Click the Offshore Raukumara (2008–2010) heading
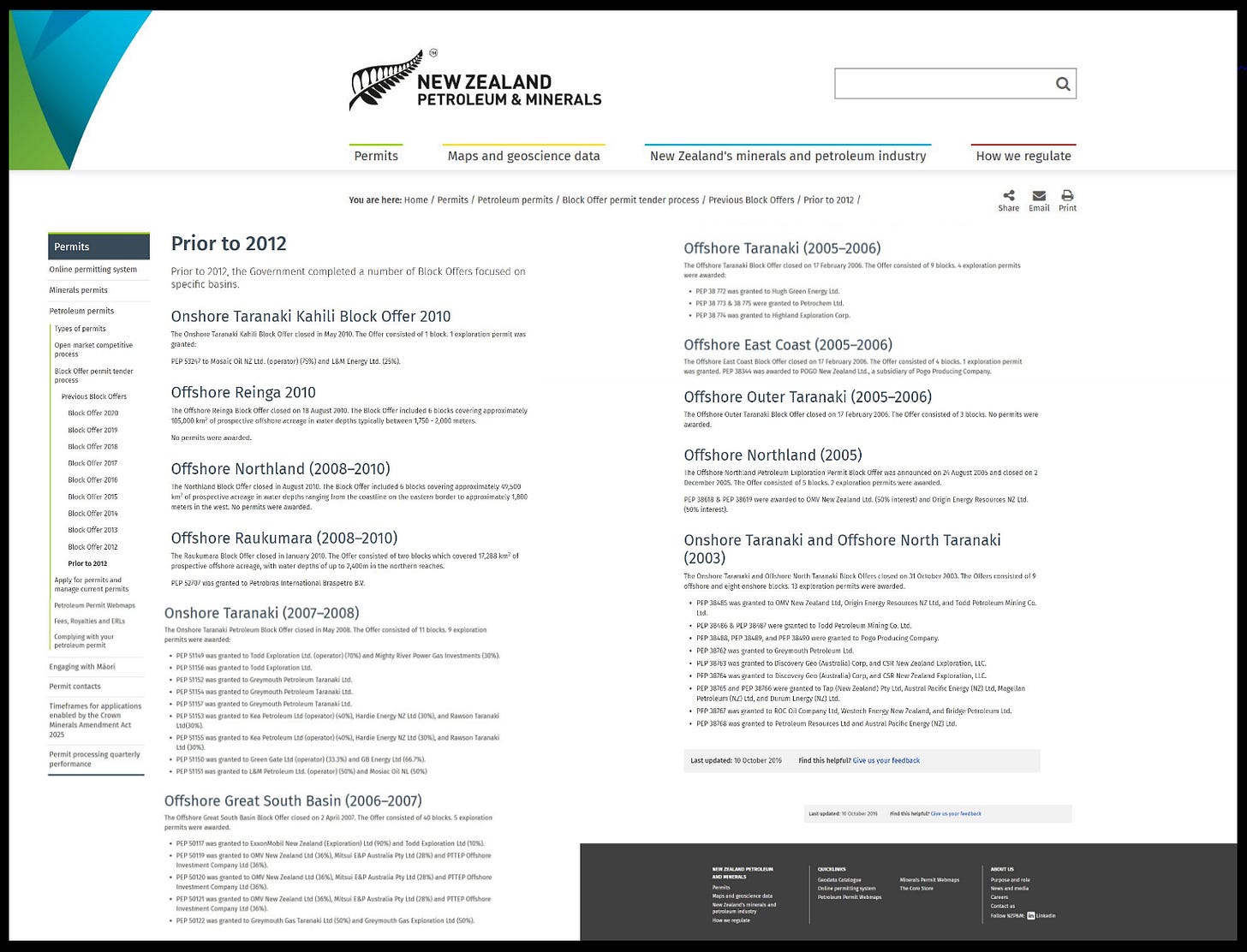The height and width of the screenshot is (952, 1247). [284, 538]
